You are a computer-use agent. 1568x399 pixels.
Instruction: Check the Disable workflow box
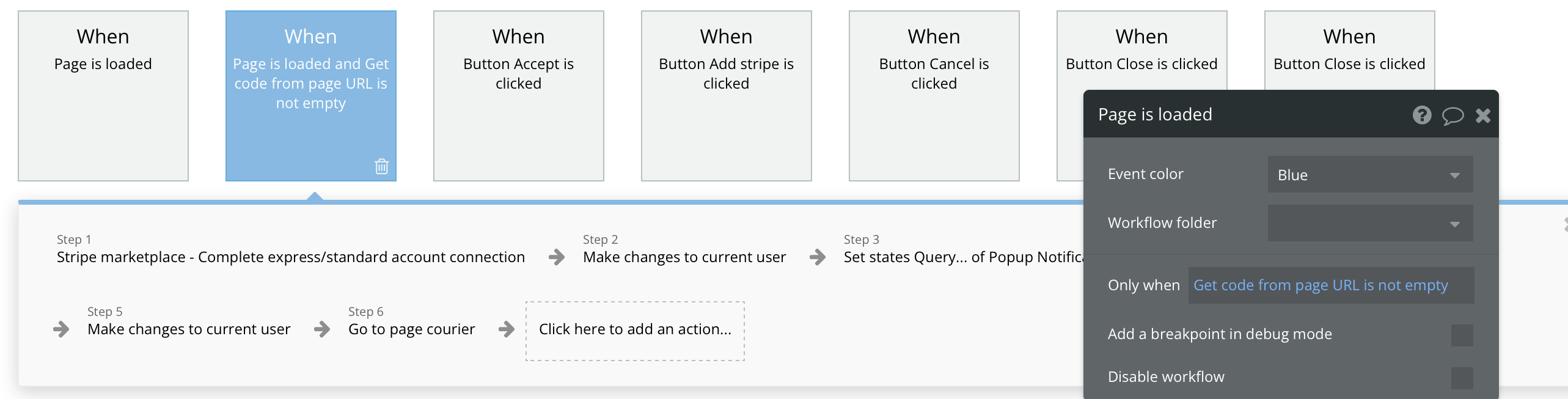[1462, 378]
